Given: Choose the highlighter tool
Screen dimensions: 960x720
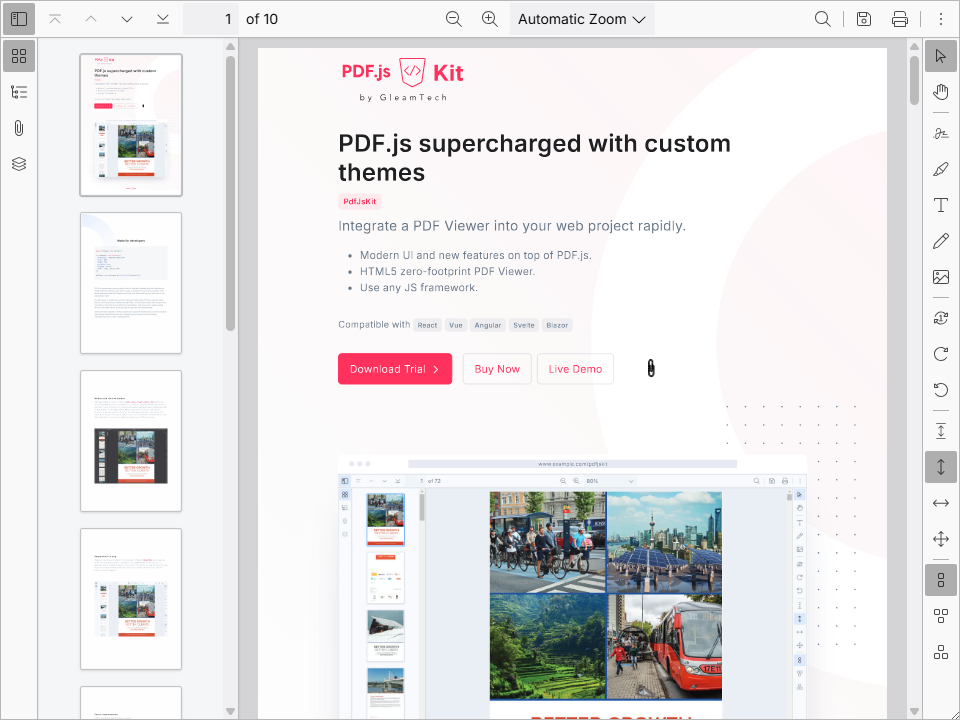Looking at the screenshot, I should point(941,170).
